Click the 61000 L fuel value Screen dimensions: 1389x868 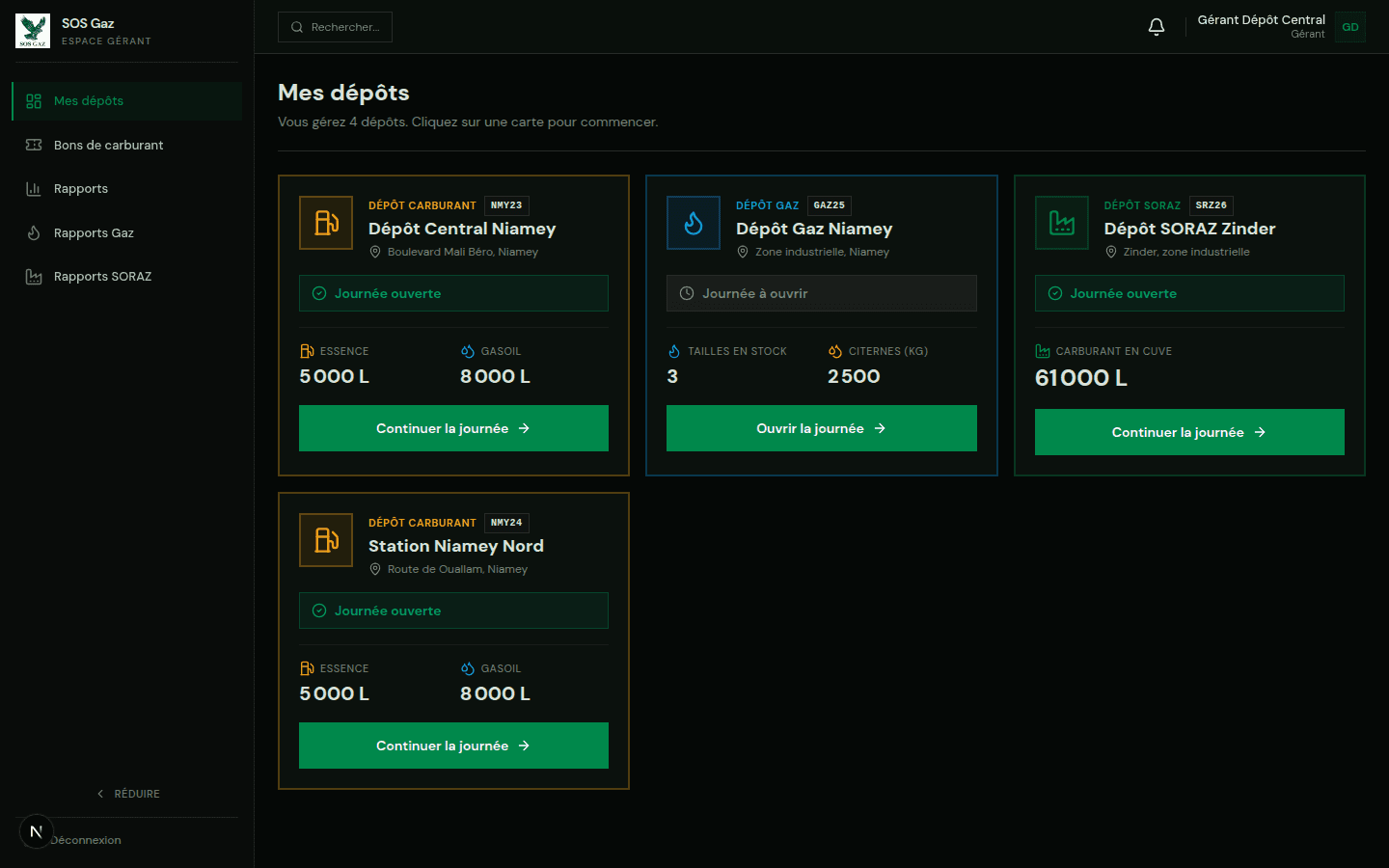[x=1081, y=378]
